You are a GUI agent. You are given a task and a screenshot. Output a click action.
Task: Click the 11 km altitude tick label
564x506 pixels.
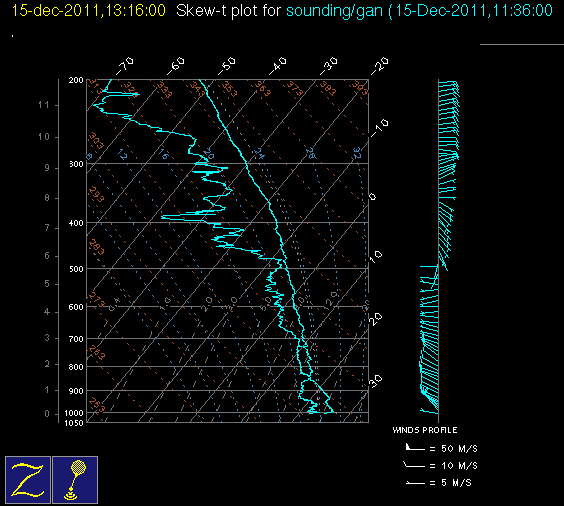click(x=43, y=105)
